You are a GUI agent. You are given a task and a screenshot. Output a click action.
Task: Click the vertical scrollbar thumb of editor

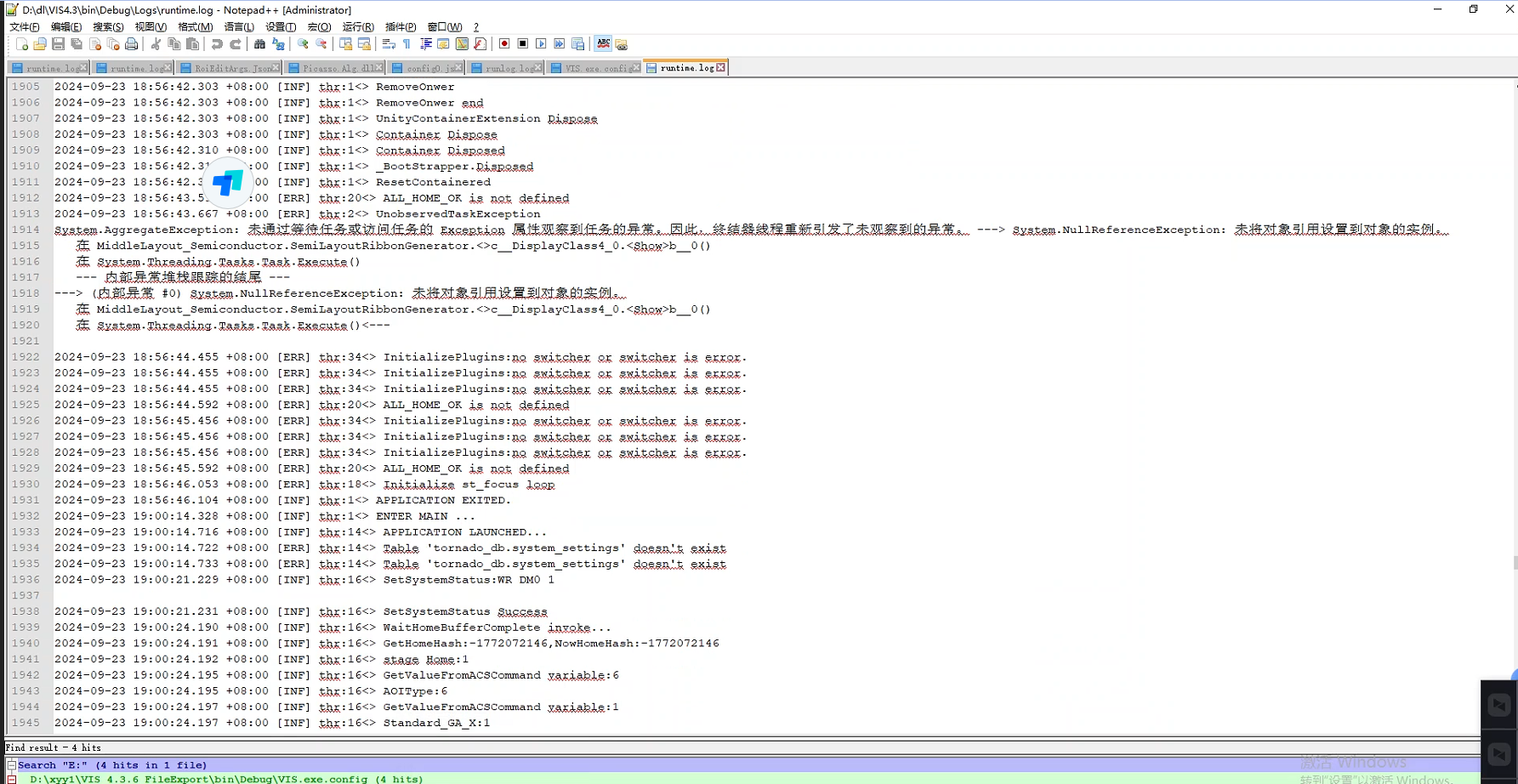(x=1515, y=563)
